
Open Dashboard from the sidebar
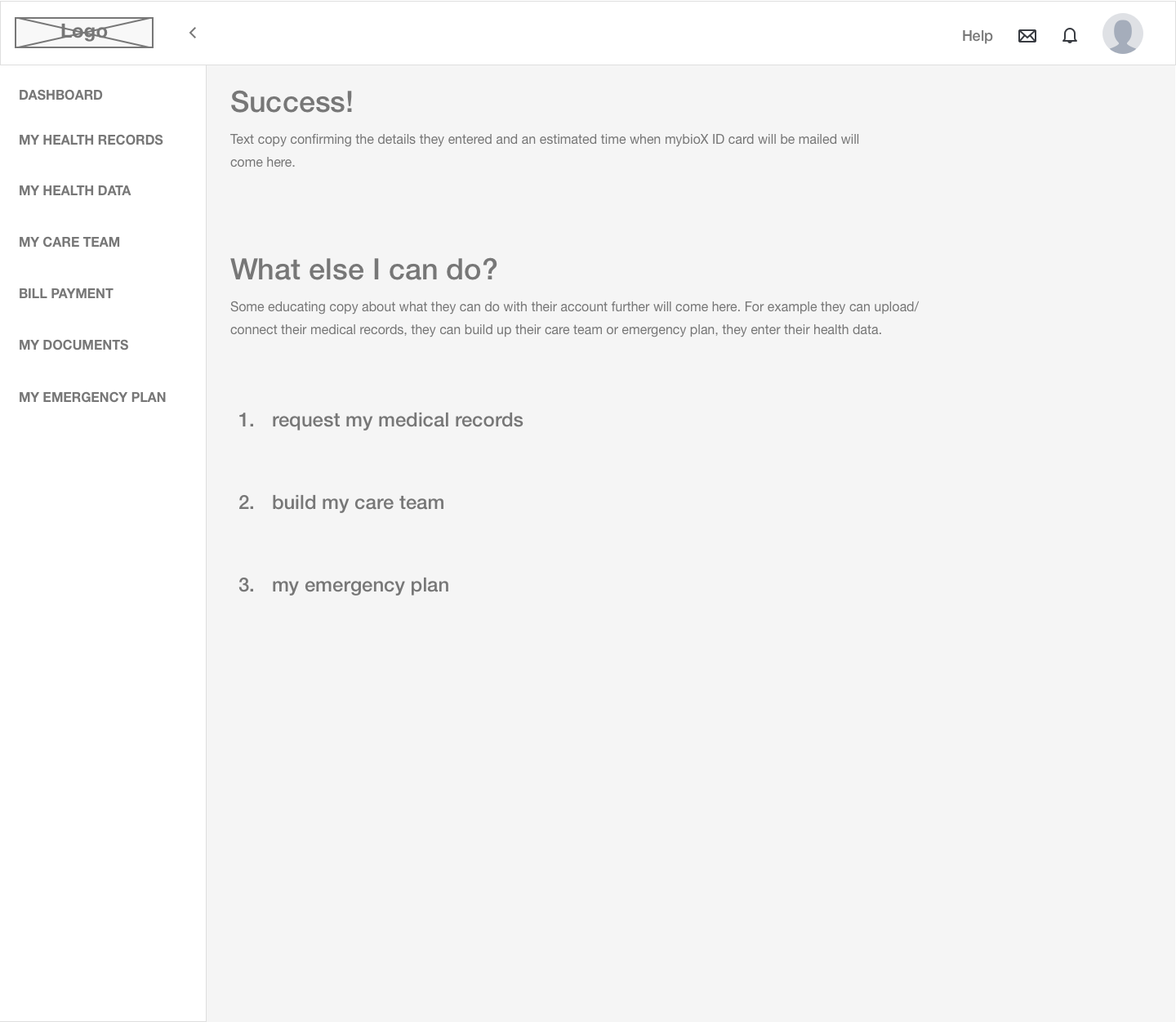coord(60,95)
